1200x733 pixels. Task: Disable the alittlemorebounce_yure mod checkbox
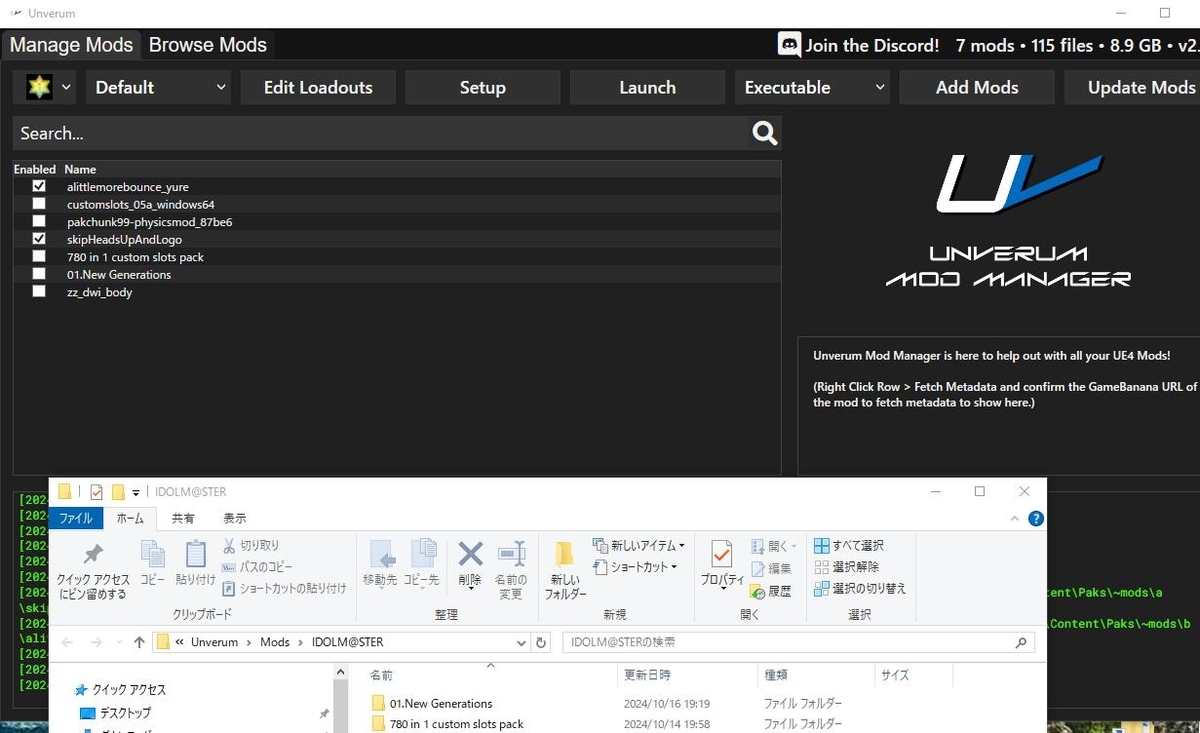point(39,187)
